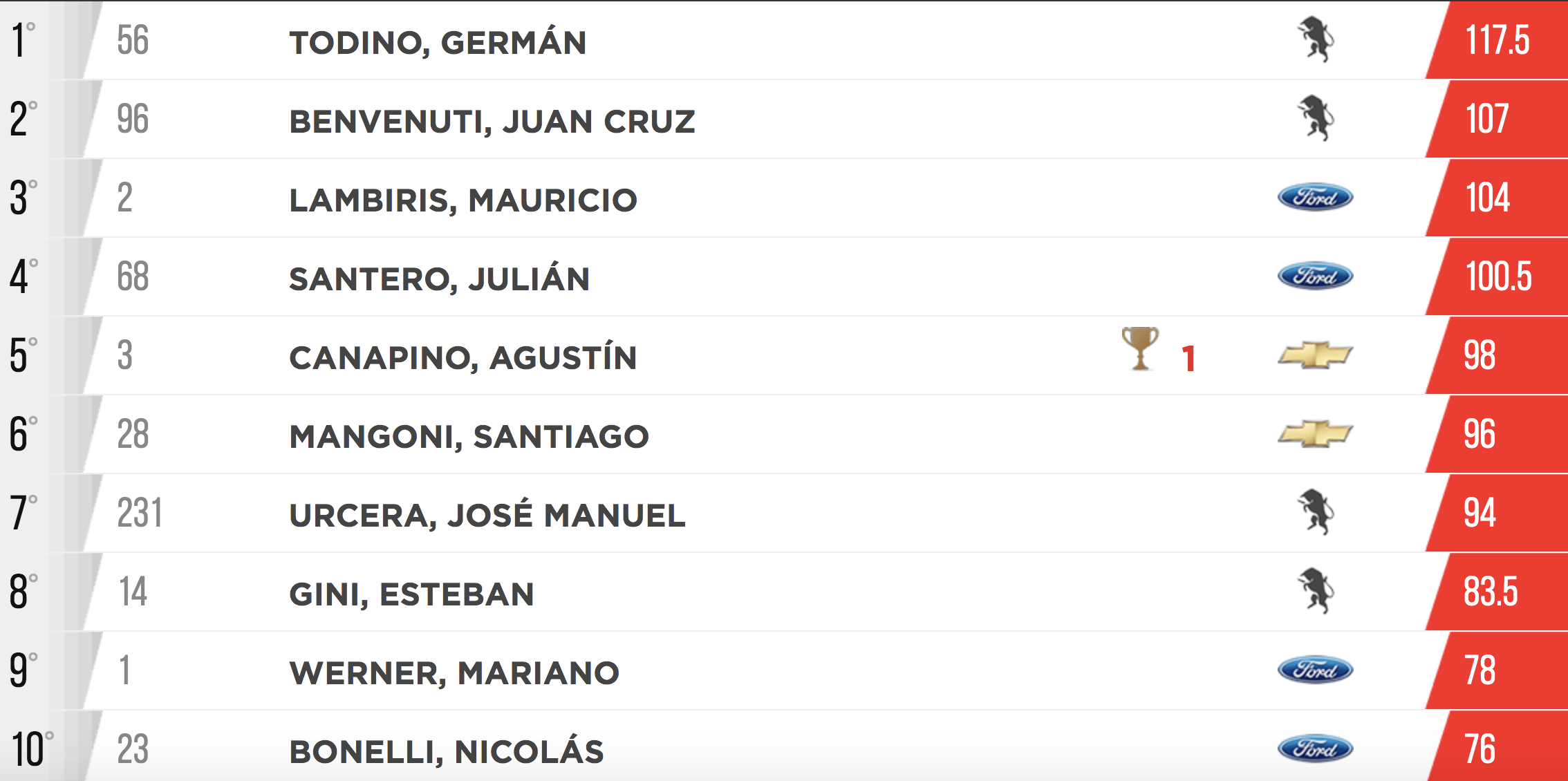Open URCERA, JOSÉ MANUEL driver entry

[x=487, y=514]
